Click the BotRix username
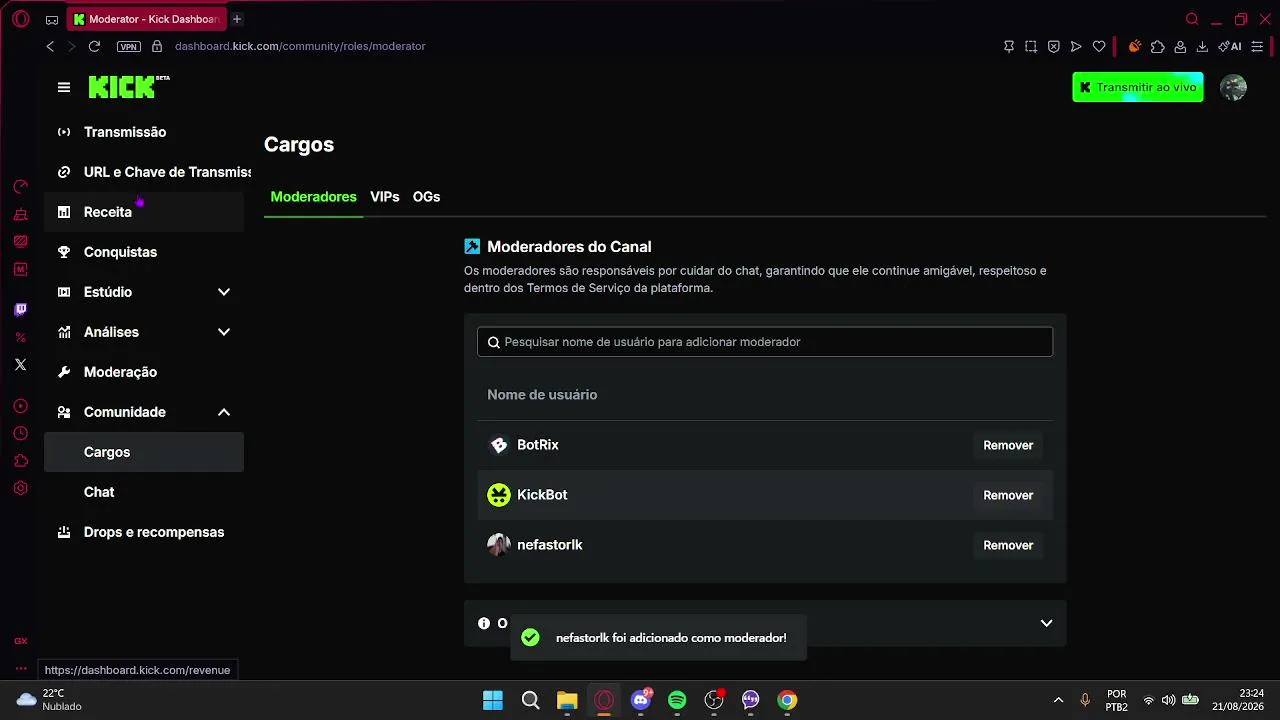 538,445
